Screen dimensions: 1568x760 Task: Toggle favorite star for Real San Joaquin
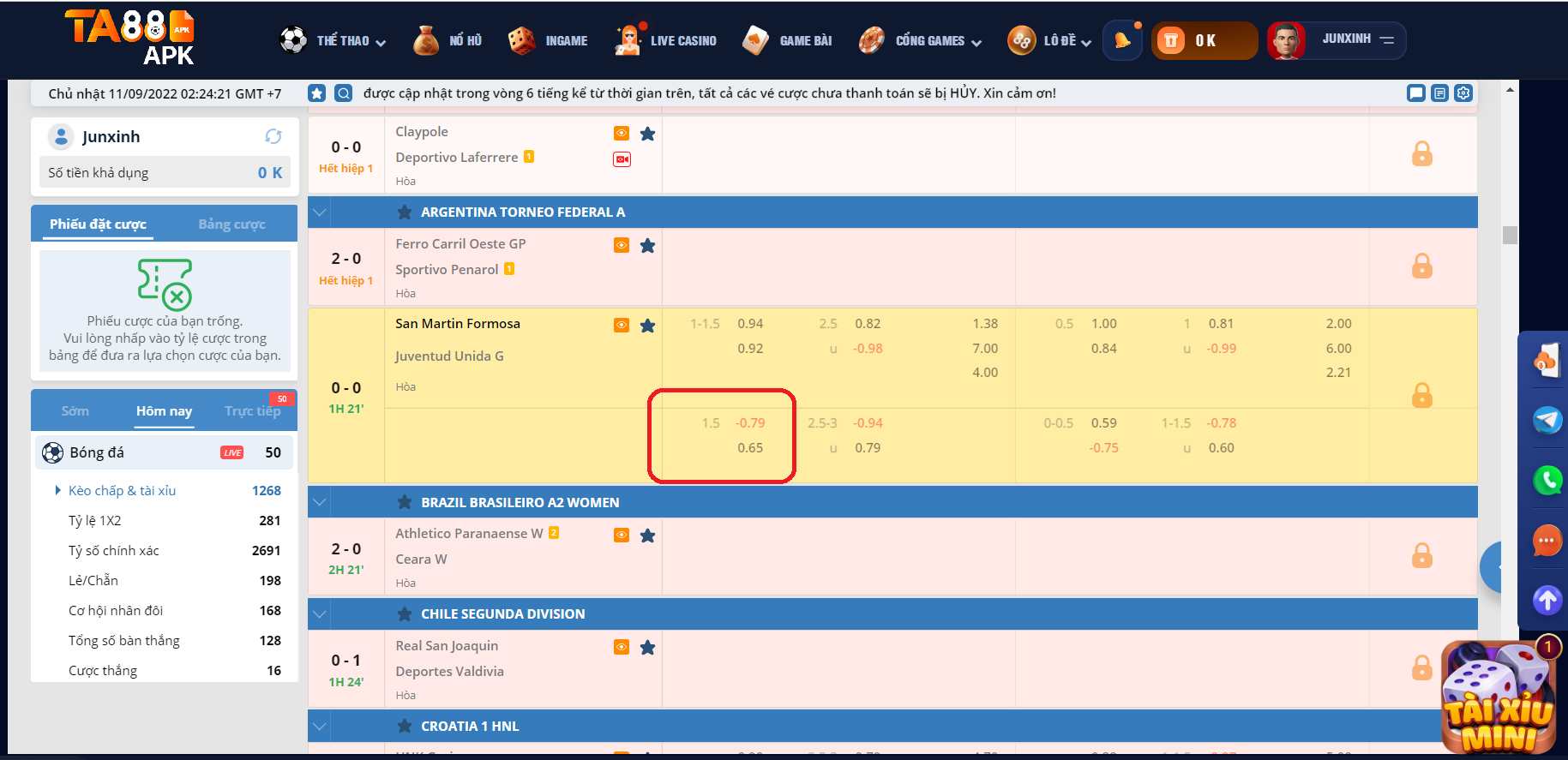[647, 648]
